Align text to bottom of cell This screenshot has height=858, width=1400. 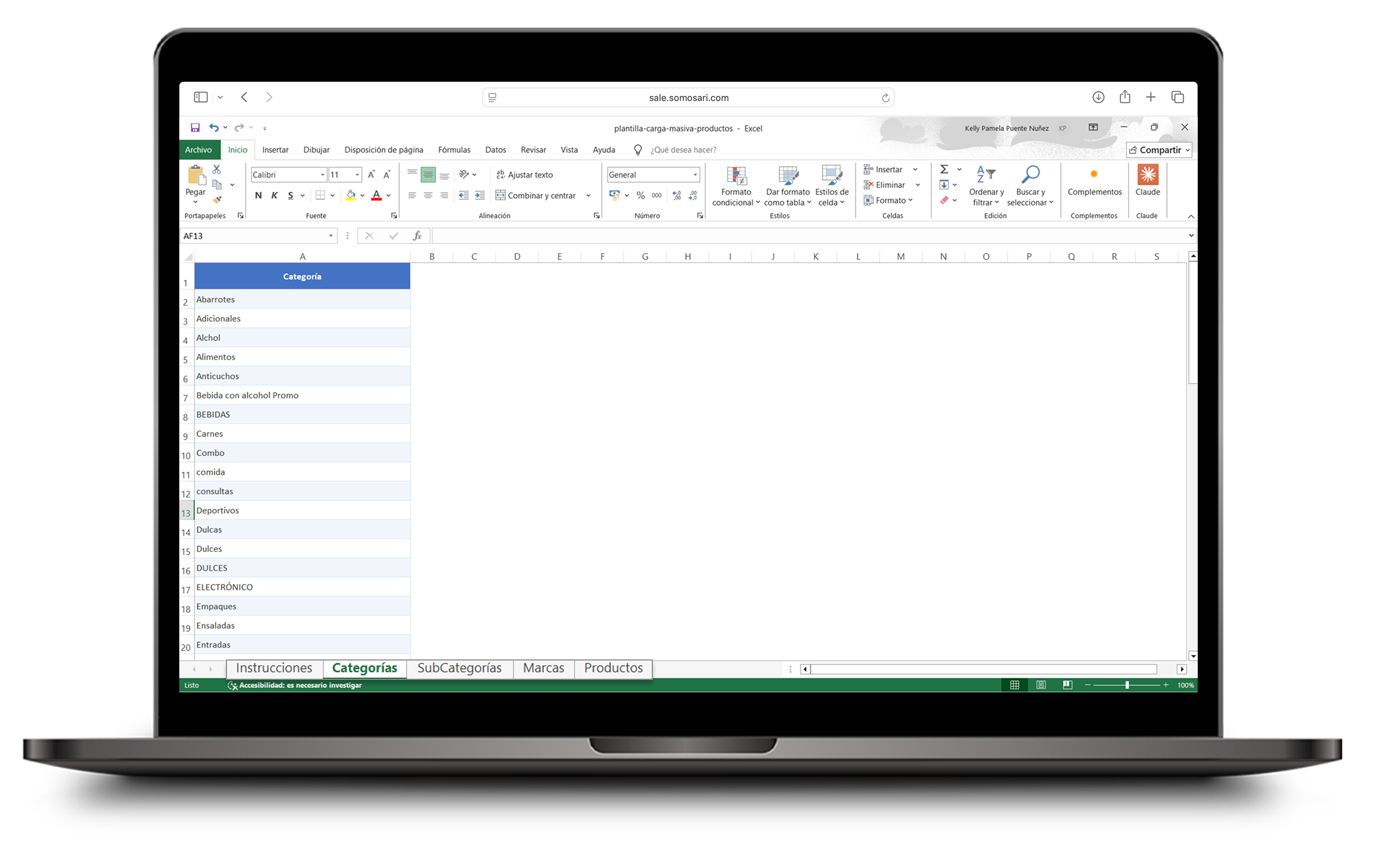coord(445,175)
